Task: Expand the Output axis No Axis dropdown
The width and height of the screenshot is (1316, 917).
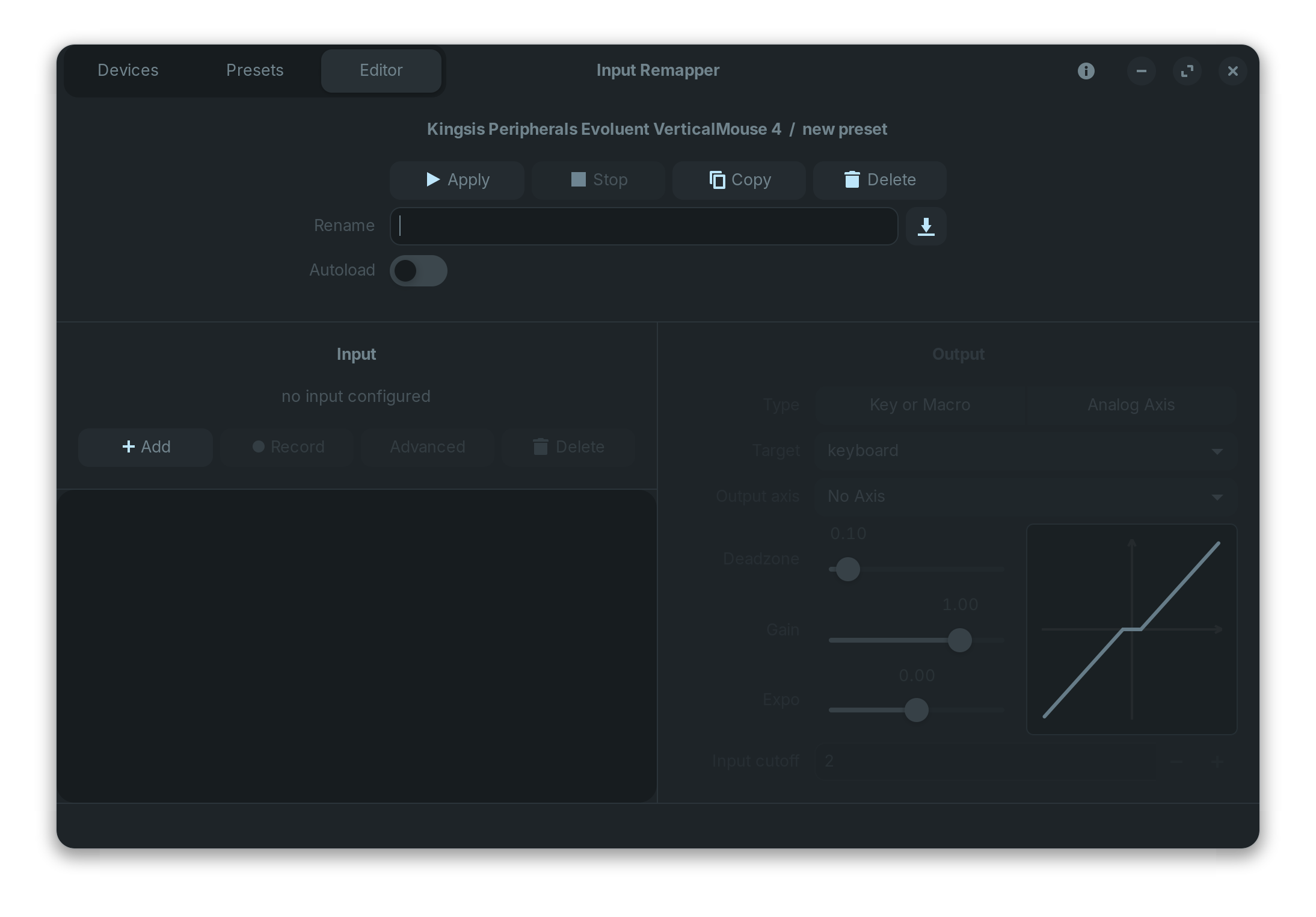Action: 1025,496
